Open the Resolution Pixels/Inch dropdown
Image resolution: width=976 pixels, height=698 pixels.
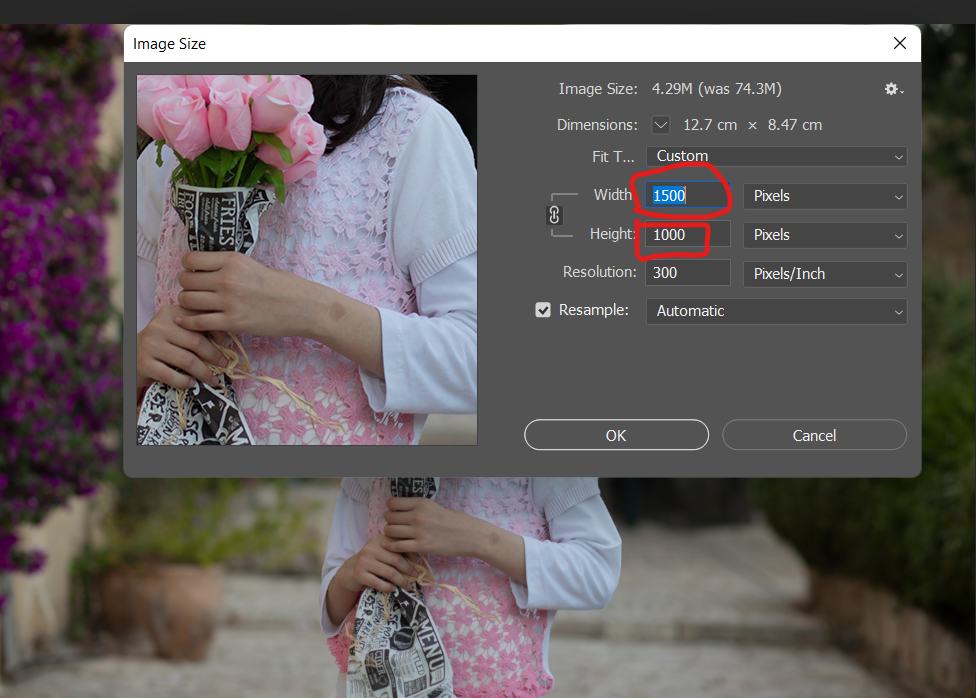(x=825, y=274)
